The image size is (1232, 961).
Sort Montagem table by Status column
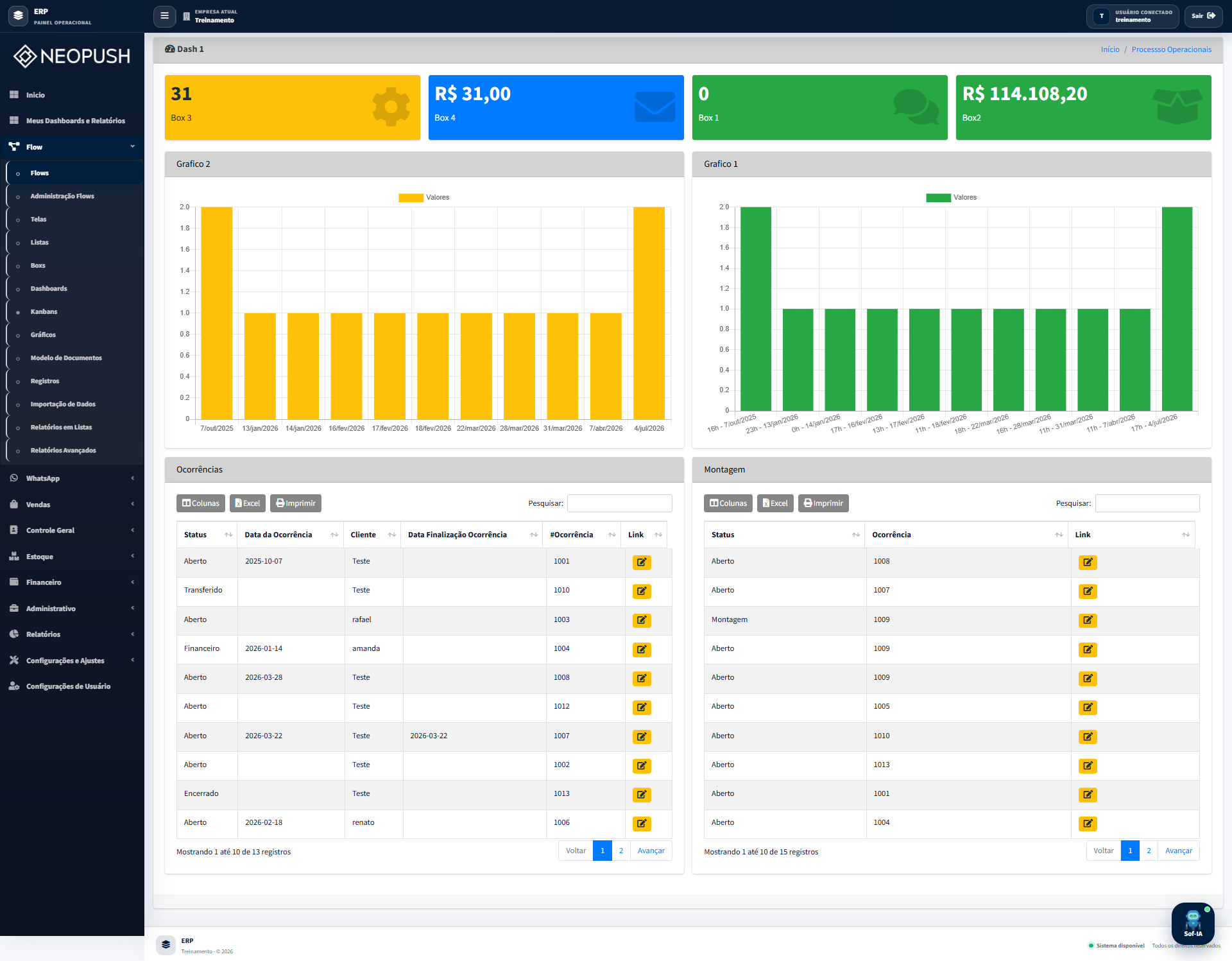pyautogui.click(x=784, y=535)
